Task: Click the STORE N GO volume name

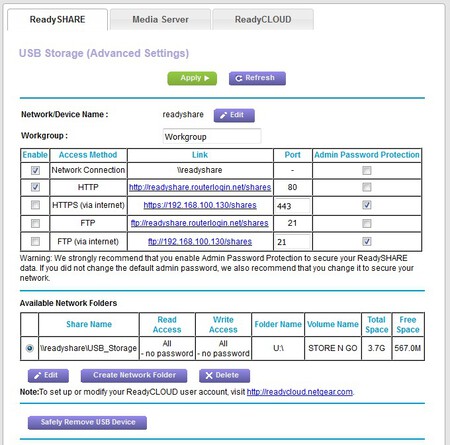Action: [x=333, y=348]
